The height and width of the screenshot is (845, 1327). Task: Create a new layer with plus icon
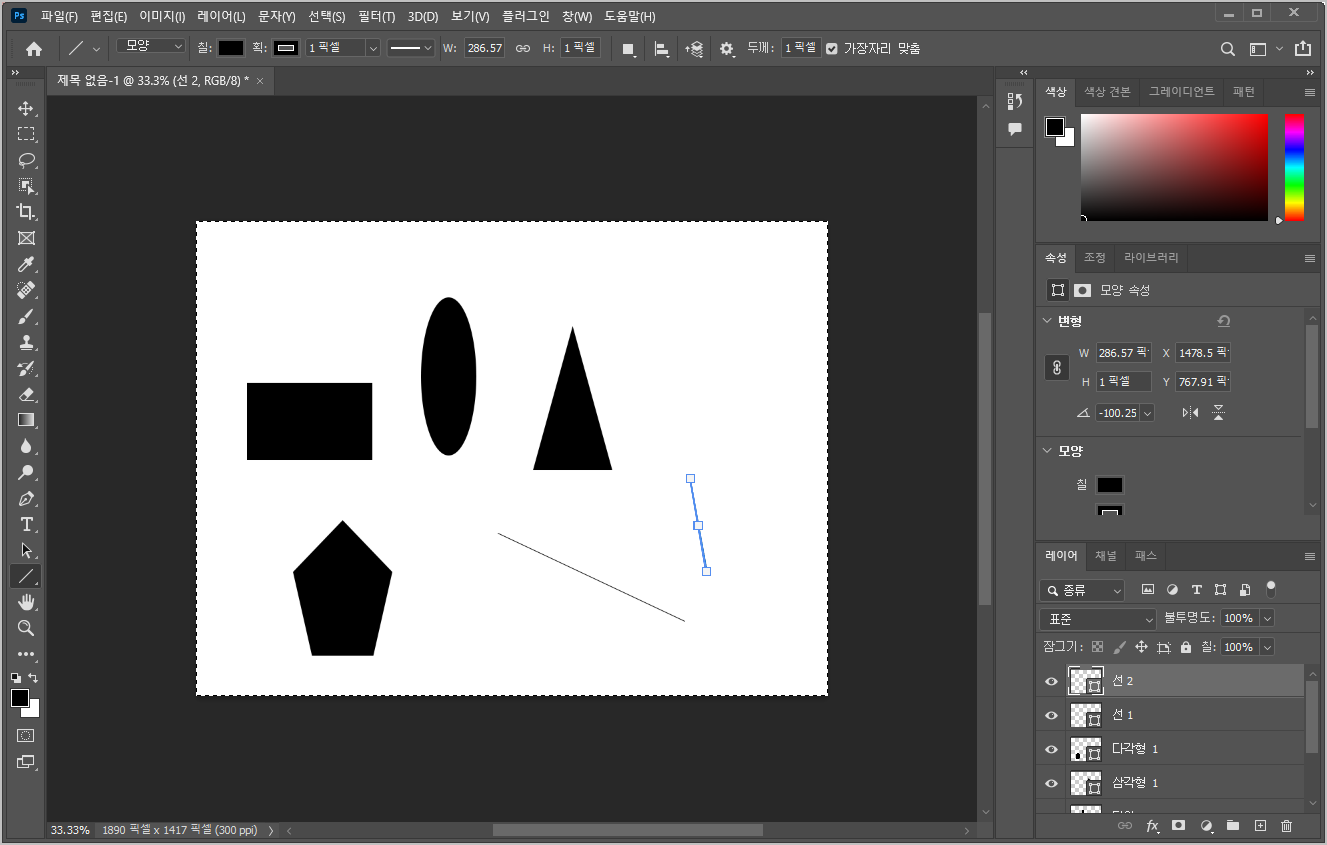[x=1260, y=826]
